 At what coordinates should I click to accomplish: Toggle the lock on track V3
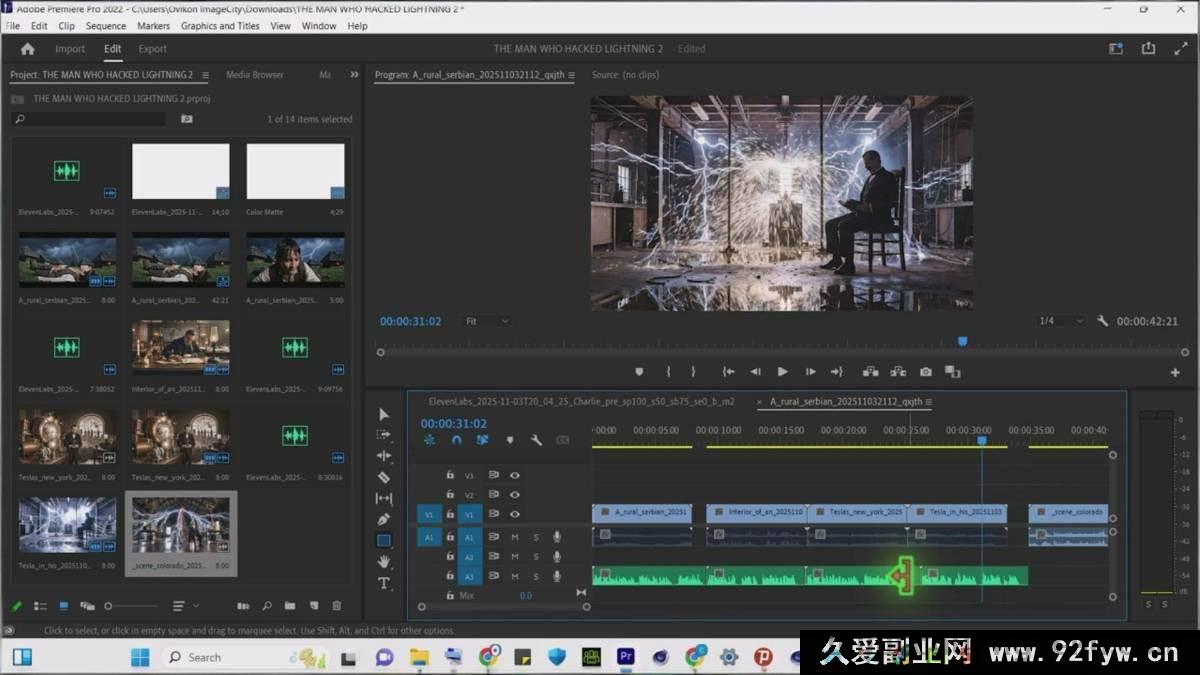(x=450, y=476)
